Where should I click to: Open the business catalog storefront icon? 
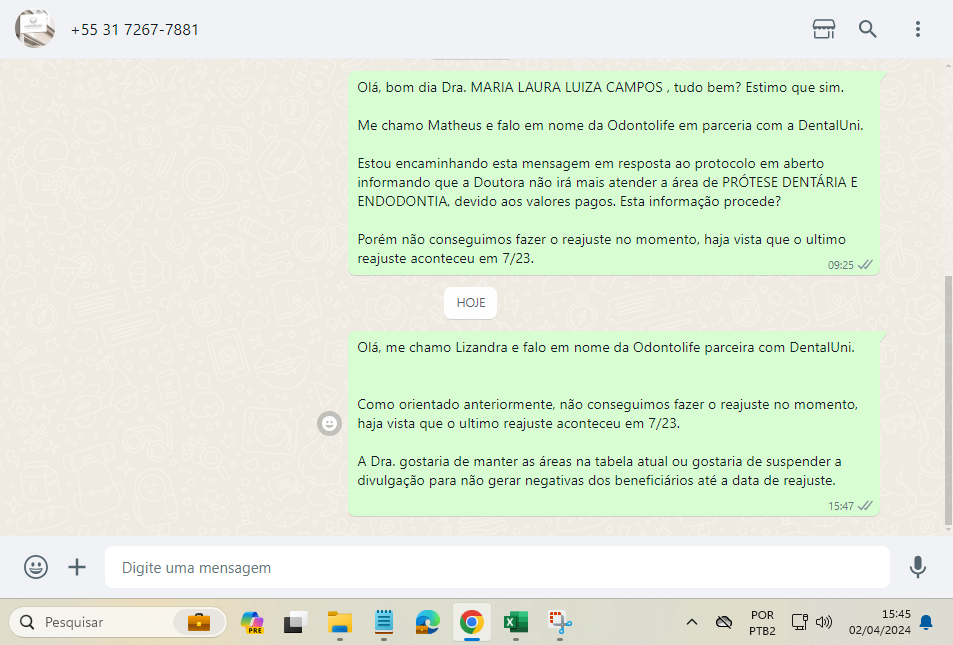point(824,29)
